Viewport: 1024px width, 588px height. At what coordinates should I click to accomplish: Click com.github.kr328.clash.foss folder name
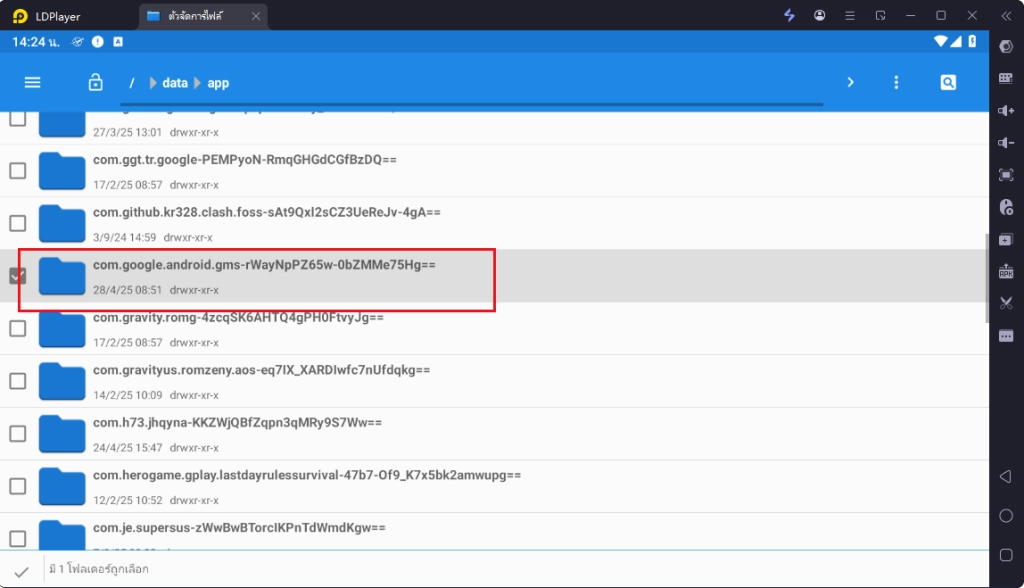coord(266,212)
